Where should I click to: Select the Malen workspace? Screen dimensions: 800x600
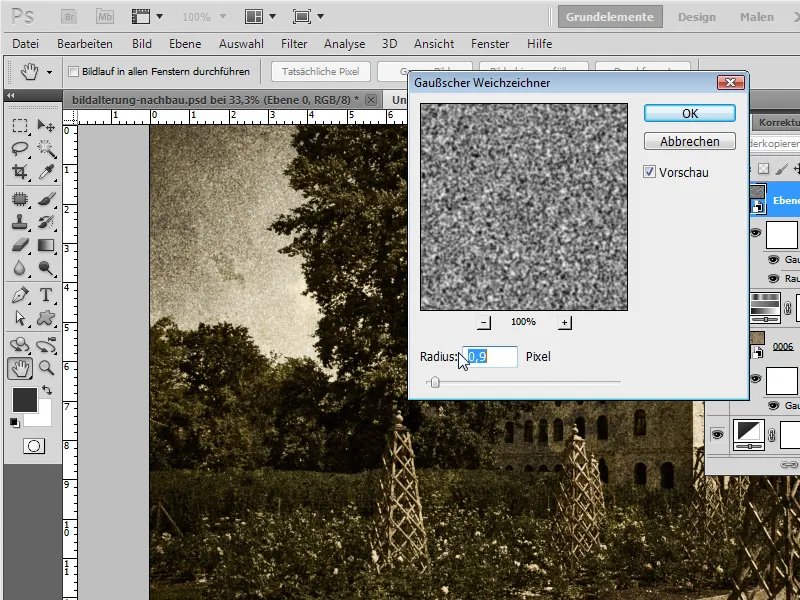coord(757,17)
